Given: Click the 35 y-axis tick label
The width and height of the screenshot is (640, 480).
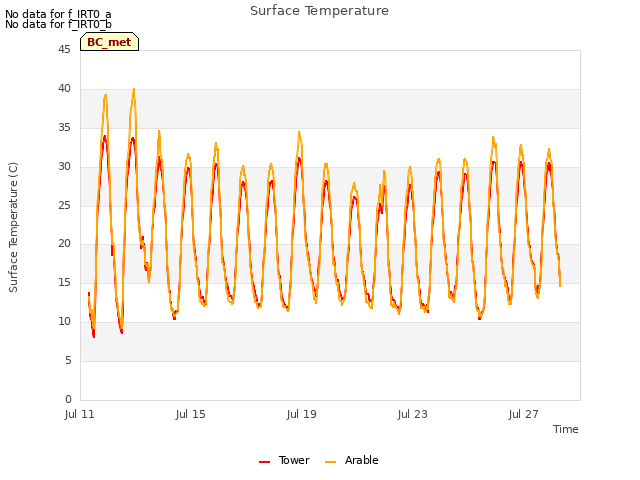Looking at the screenshot, I should click(x=64, y=127).
